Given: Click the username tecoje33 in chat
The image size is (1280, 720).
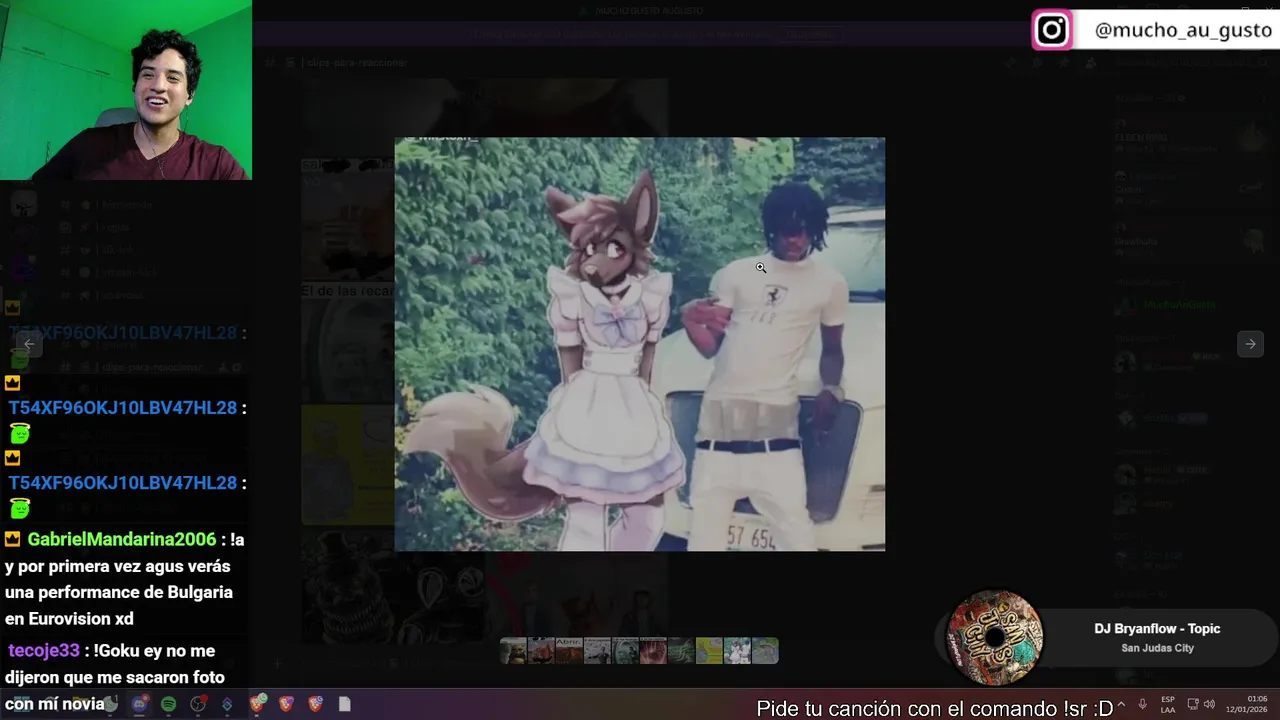Looking at the screenshot, I should point(44,651).
